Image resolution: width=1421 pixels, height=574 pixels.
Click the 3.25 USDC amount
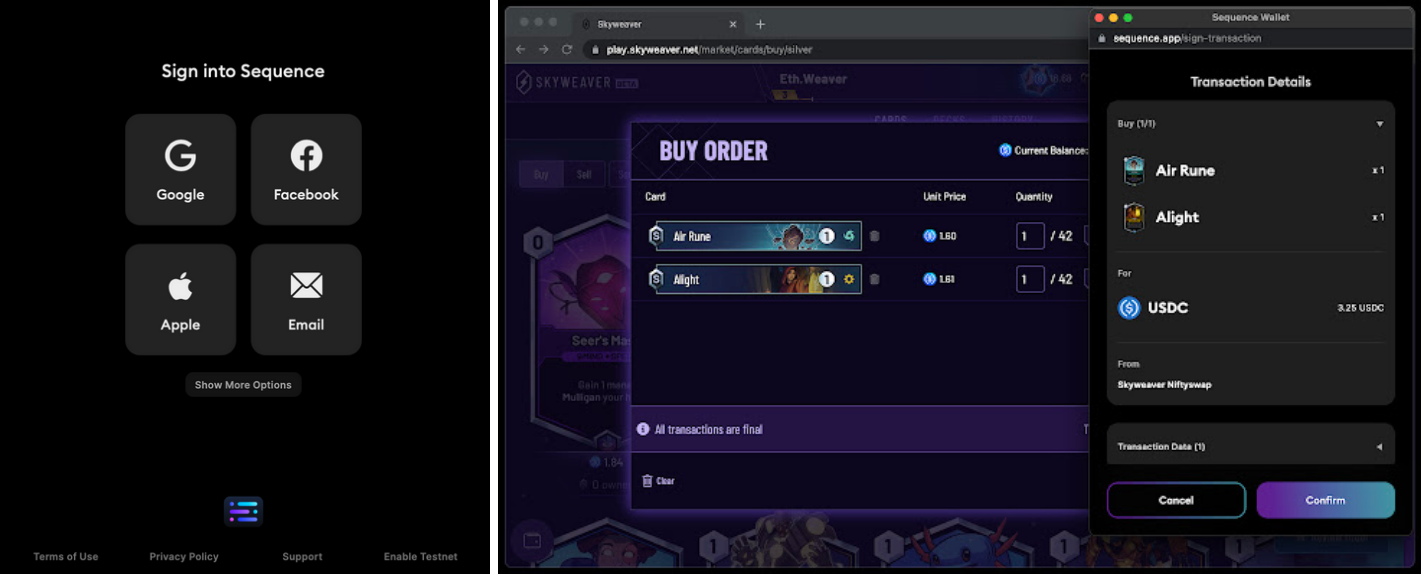1360,308
